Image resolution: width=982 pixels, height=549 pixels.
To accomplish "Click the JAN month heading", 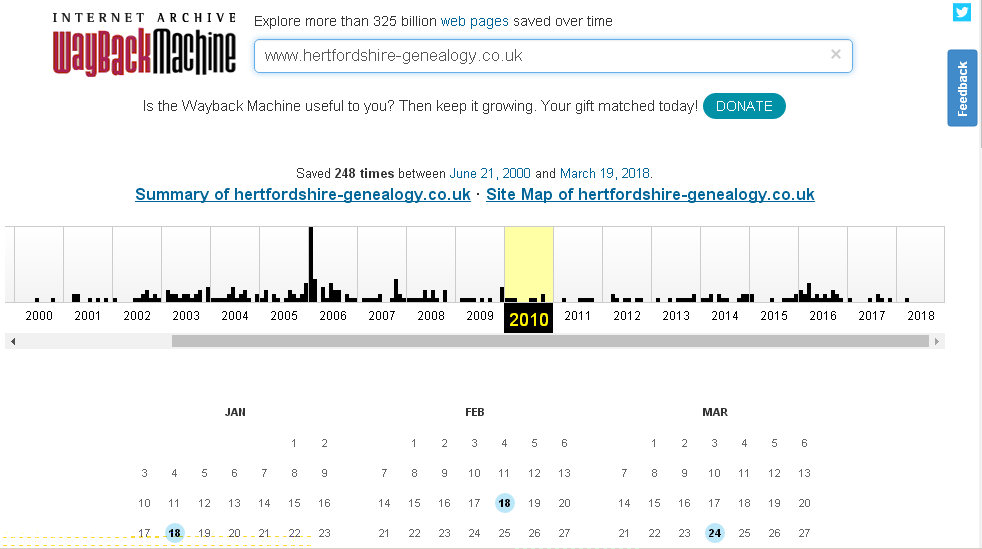I will 235,412.
